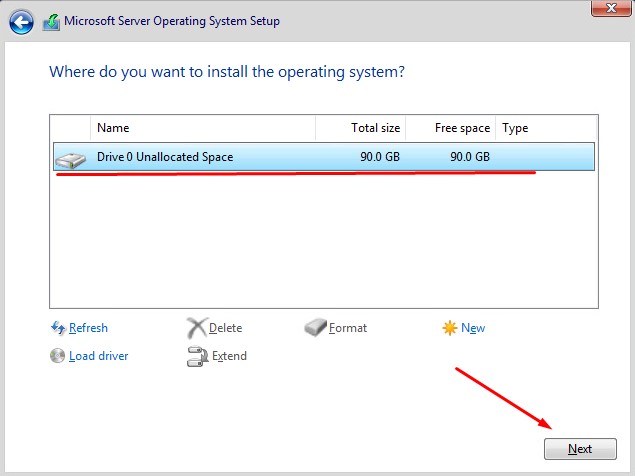Click the Extend link text
Image resolution: width=635 pixels, height=476 pixels.
click(229, 356)
